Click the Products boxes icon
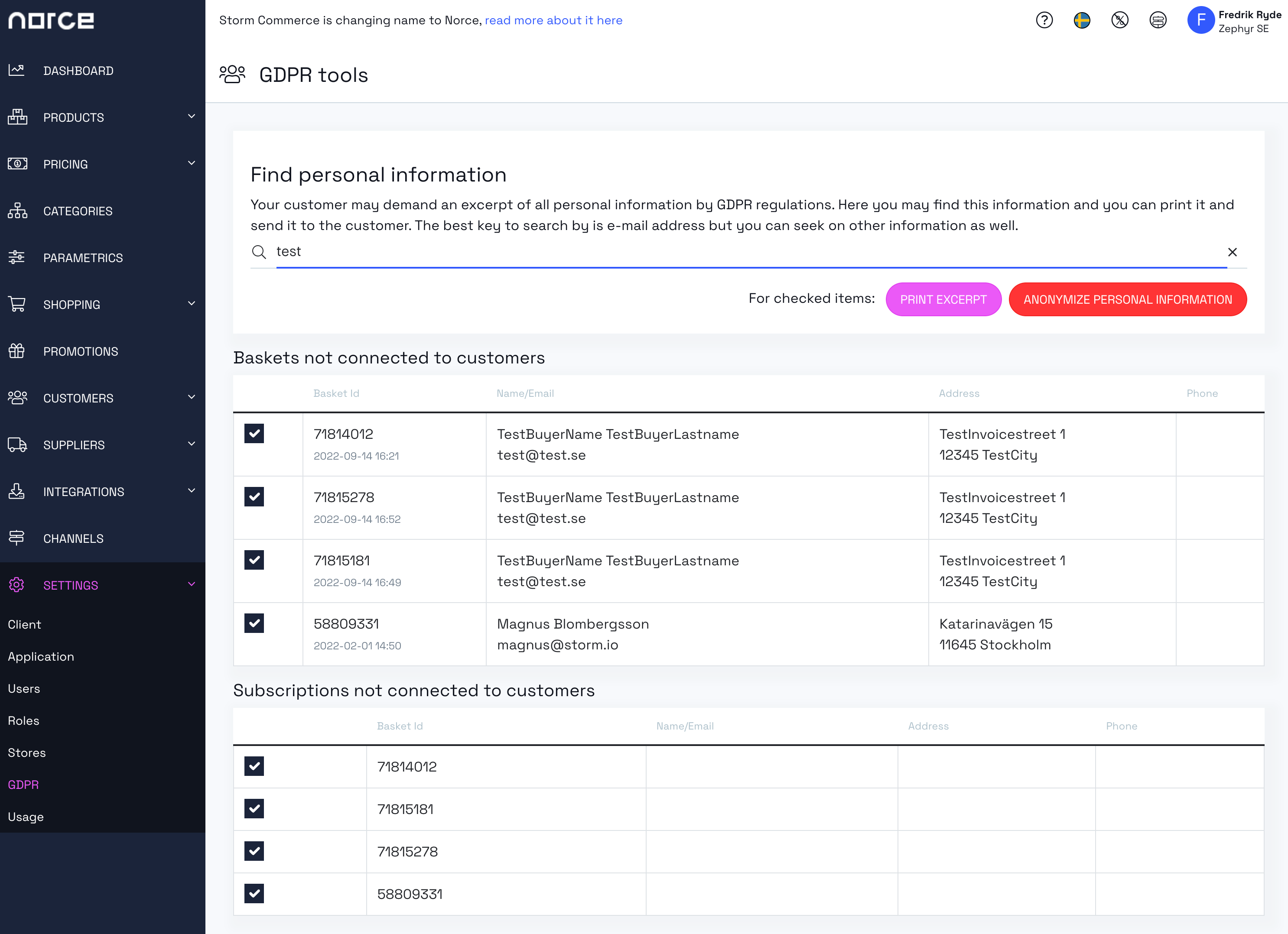Image resolution: width=1288 pixels, height=934 pixels. pos(17,117)
